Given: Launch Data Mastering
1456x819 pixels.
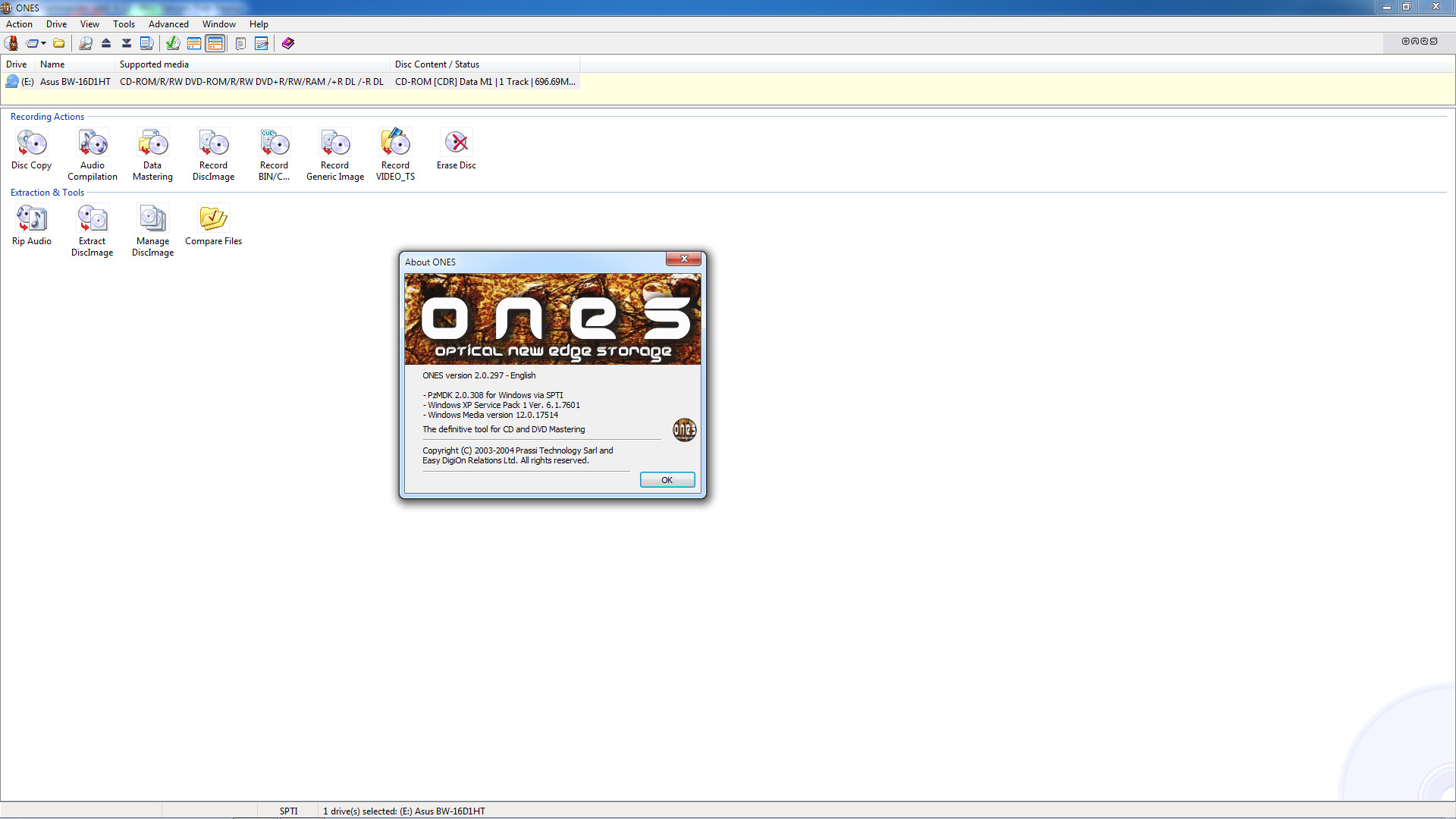Looking at the screenshot, I should (152, 143).
